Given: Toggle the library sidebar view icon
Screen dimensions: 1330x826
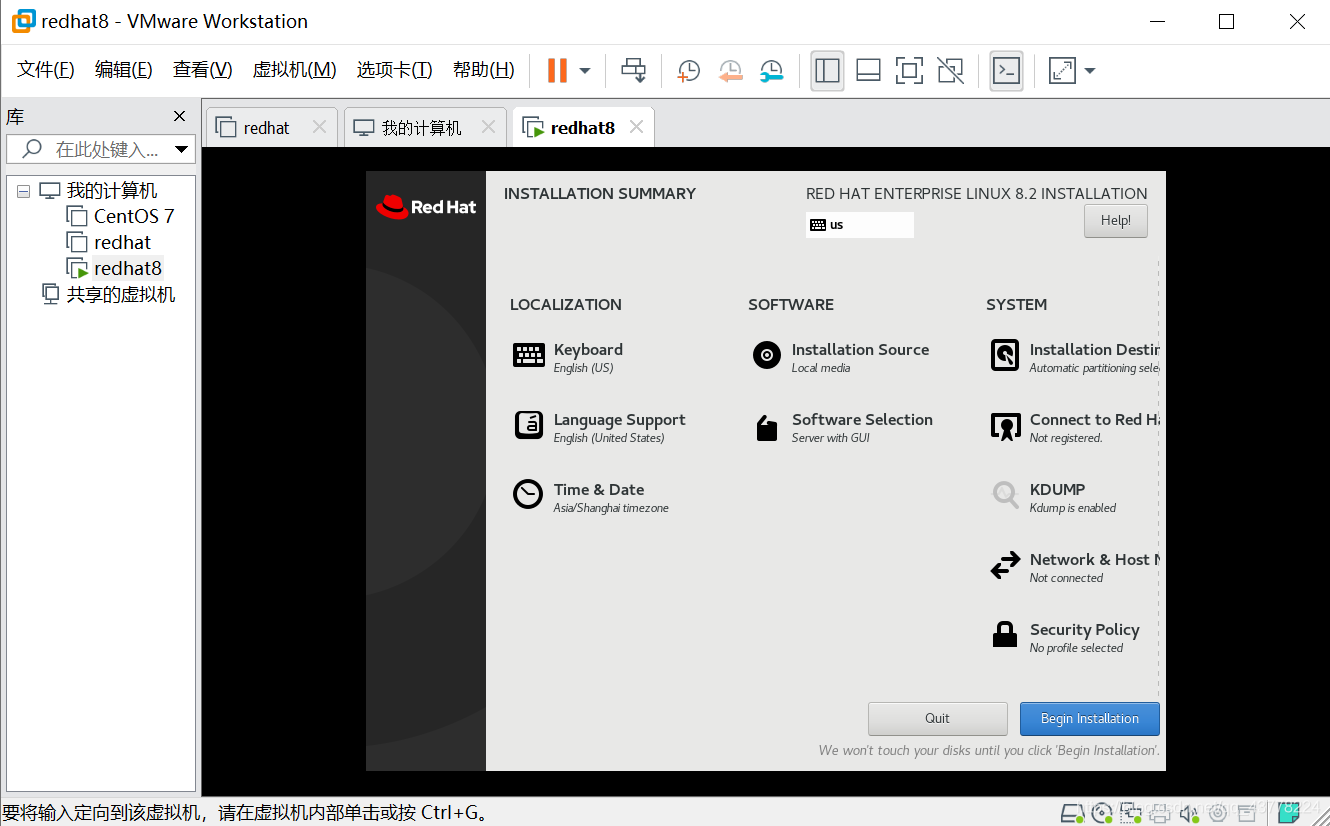Looking at the screenshot, I should click(x=827, y=70).
